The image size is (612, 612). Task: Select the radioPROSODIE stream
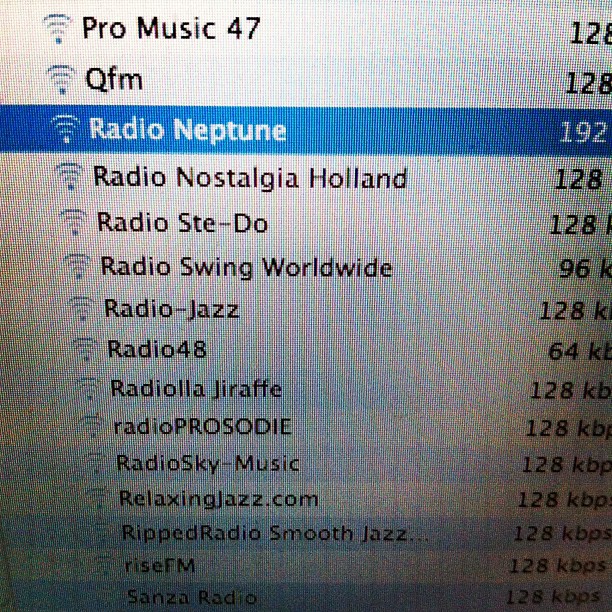coord(203,426)
